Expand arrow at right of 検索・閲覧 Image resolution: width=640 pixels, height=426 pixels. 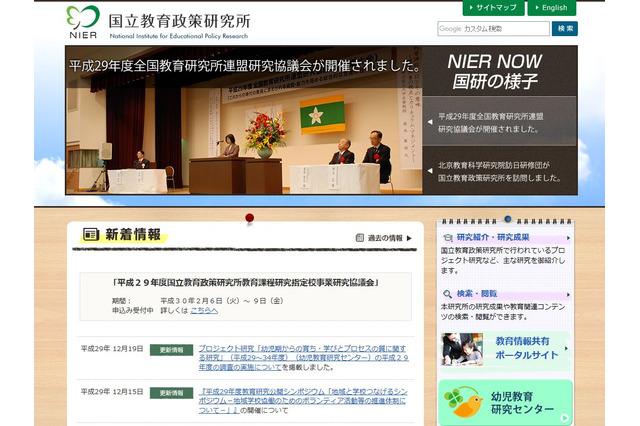tap(568, 295)
